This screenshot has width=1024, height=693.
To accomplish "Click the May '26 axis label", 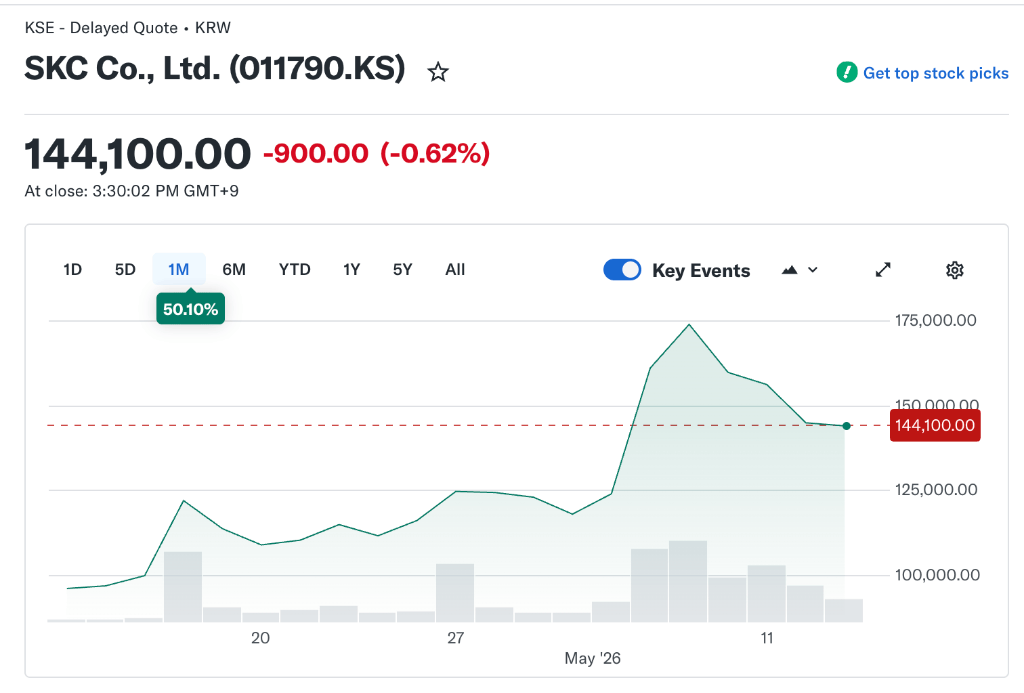I will click(592, 658).
